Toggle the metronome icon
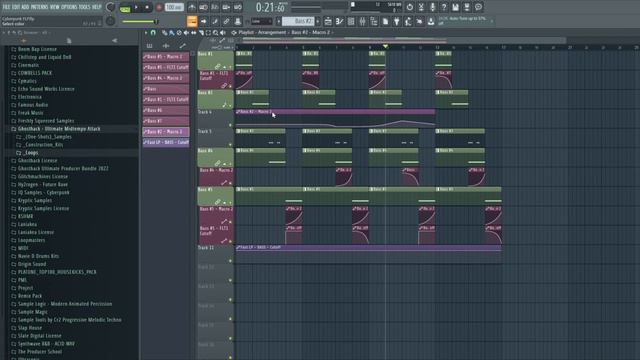The width and height of the screenshot is (640, 360). tap(192, 7)
